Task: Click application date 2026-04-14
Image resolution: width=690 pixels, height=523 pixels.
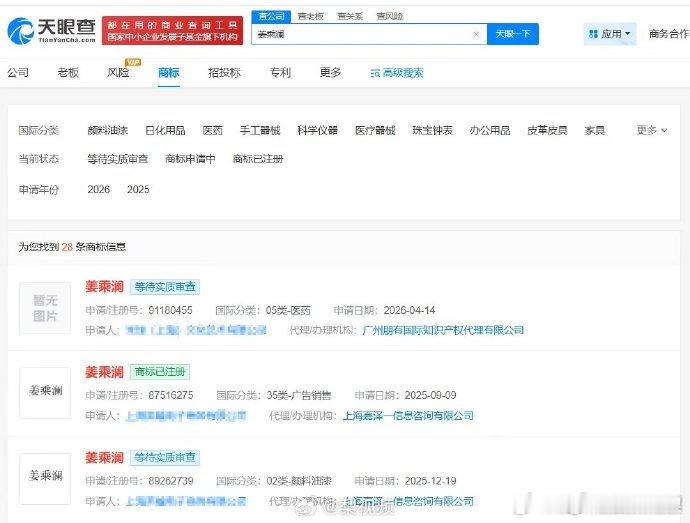Action: (x=409, y=310)
